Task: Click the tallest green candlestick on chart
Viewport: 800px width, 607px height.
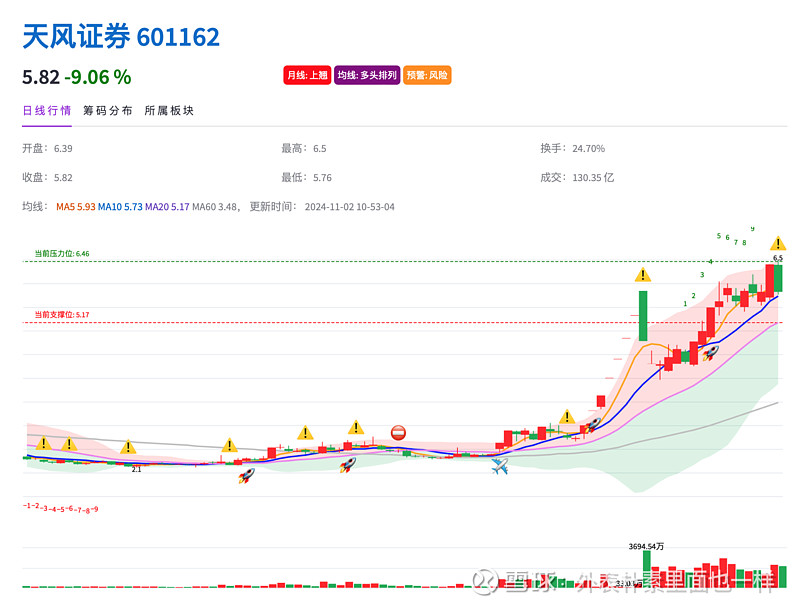Action: [x=643, y=316]
